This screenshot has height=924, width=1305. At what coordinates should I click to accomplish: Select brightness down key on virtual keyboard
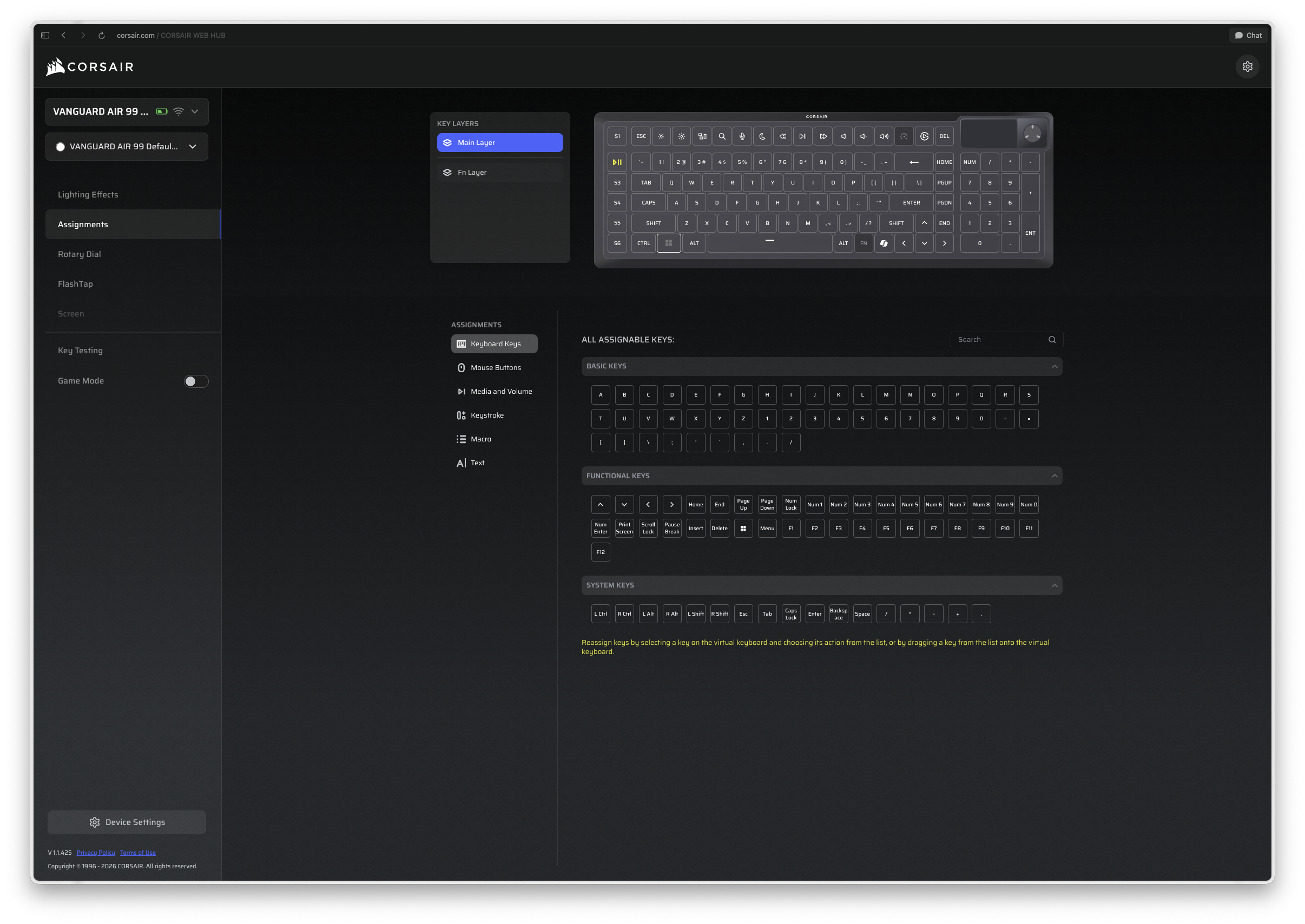tap(661, 136)
